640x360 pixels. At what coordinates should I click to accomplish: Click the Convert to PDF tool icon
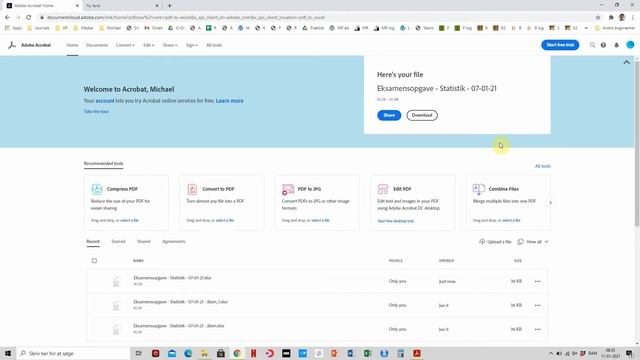coord(192,189)
